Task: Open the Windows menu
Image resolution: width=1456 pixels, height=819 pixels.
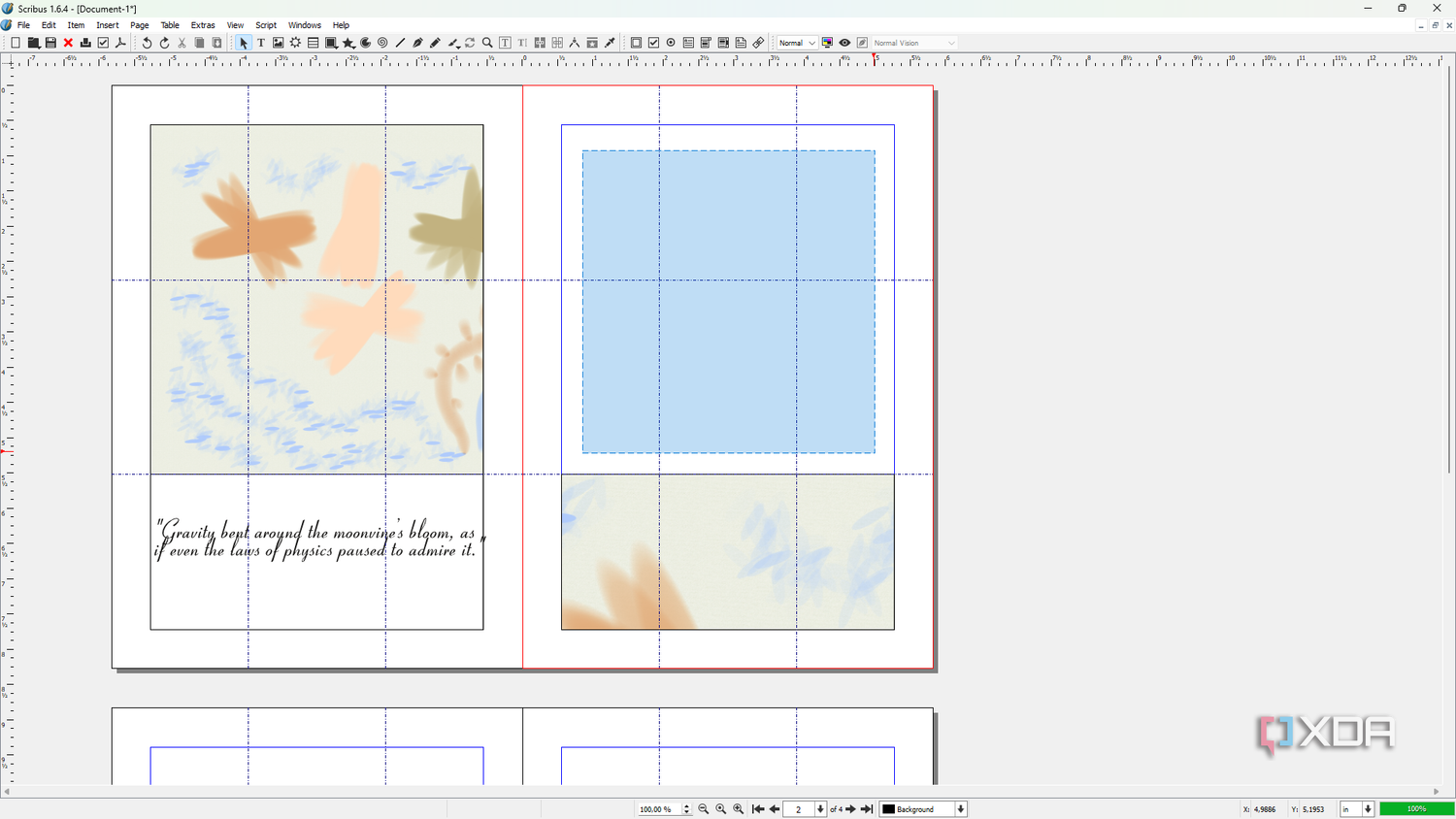Action: coord(305,25)
